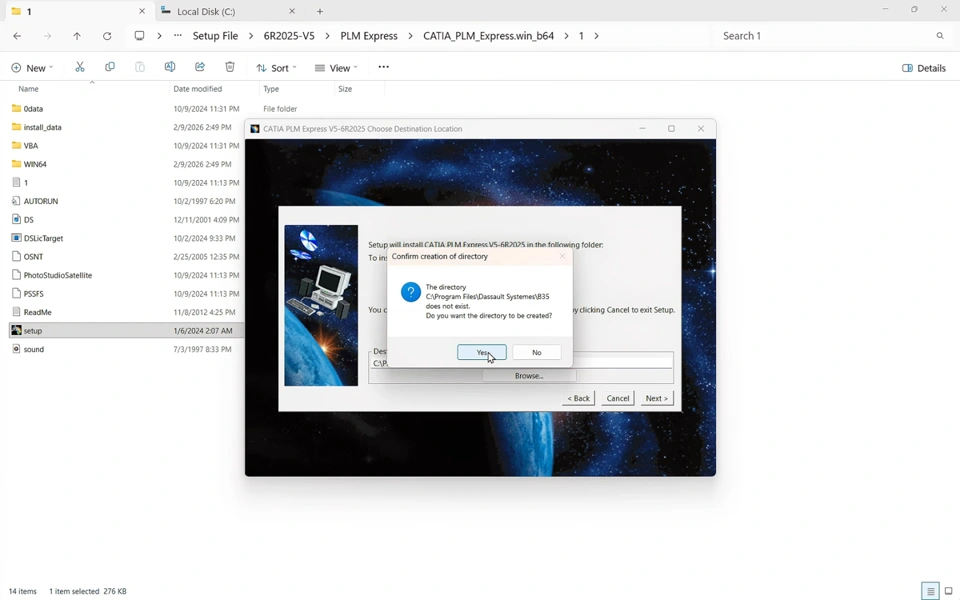Viewport: 960px width, 600px height.
Task: Close the Confirm creation of directory dialog
Action: point(562,256)
